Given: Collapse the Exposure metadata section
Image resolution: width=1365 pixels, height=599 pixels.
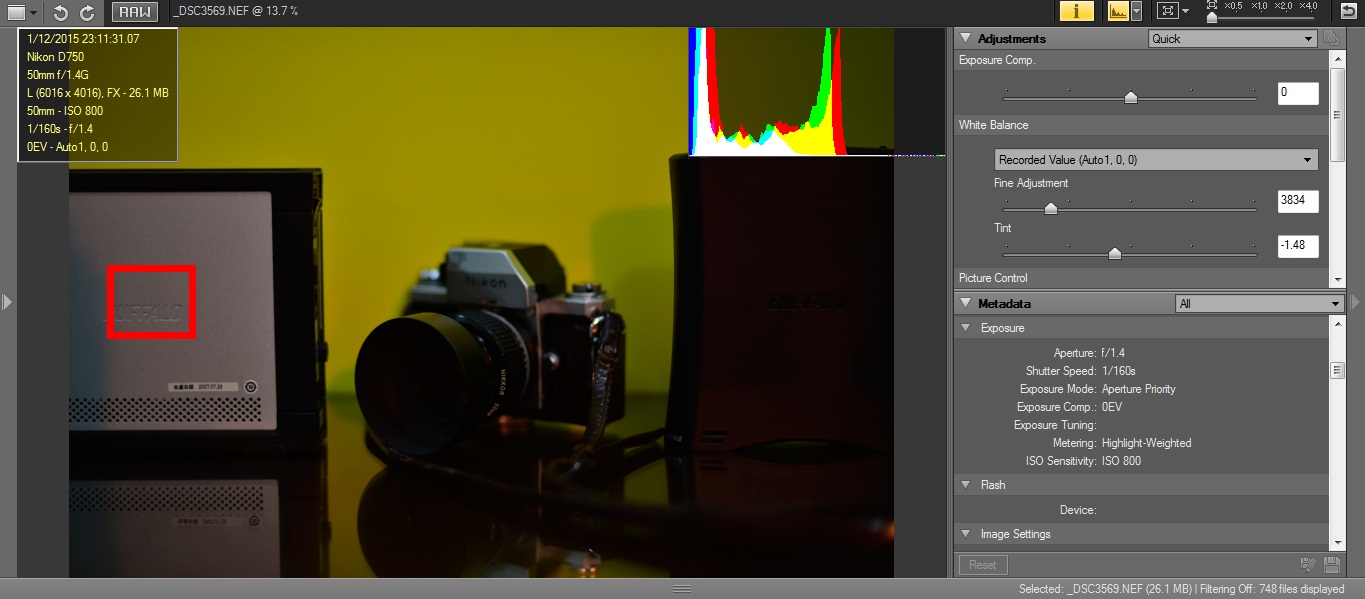Looking at the screenshot, I should [965, 328].
